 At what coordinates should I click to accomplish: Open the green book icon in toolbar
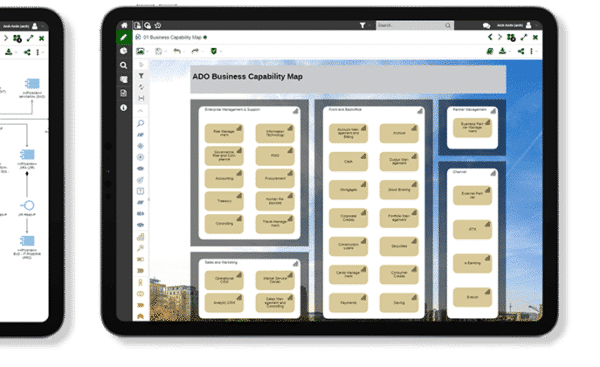point(489,51)
